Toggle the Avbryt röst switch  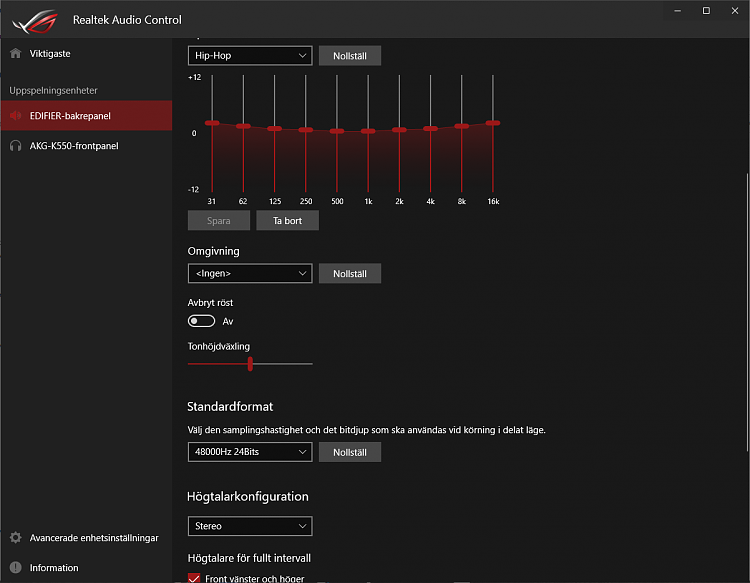(201, 321)
